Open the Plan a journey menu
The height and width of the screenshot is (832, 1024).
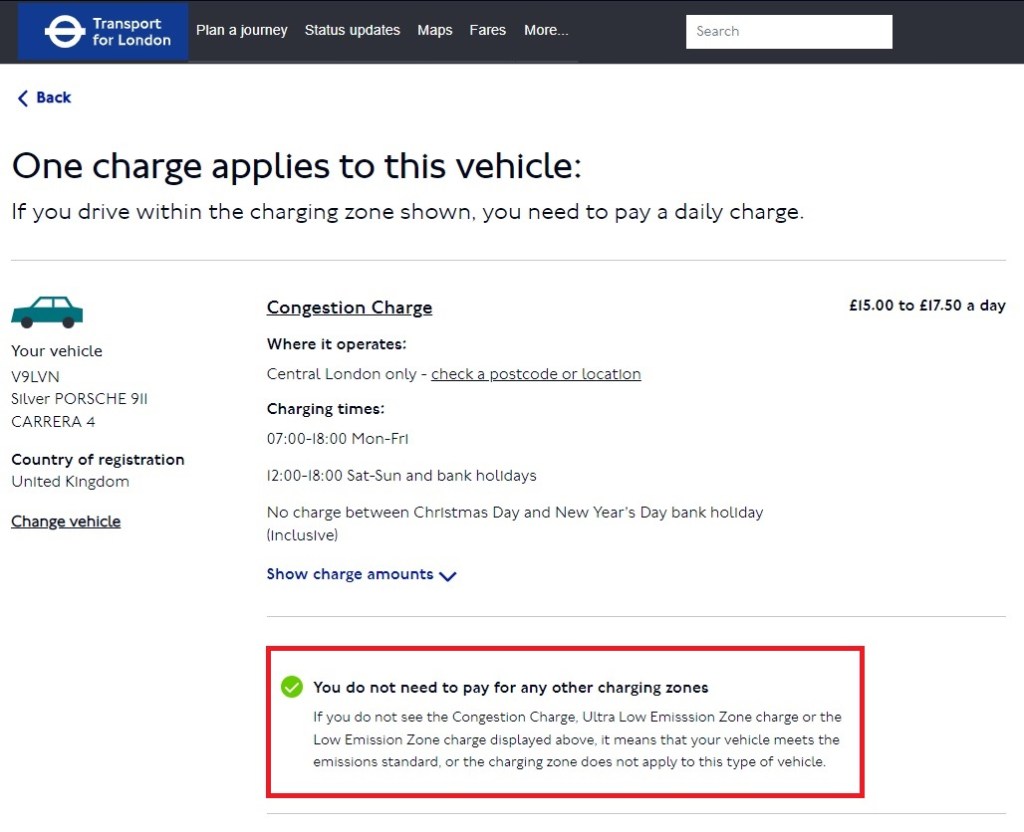point(241,31)
